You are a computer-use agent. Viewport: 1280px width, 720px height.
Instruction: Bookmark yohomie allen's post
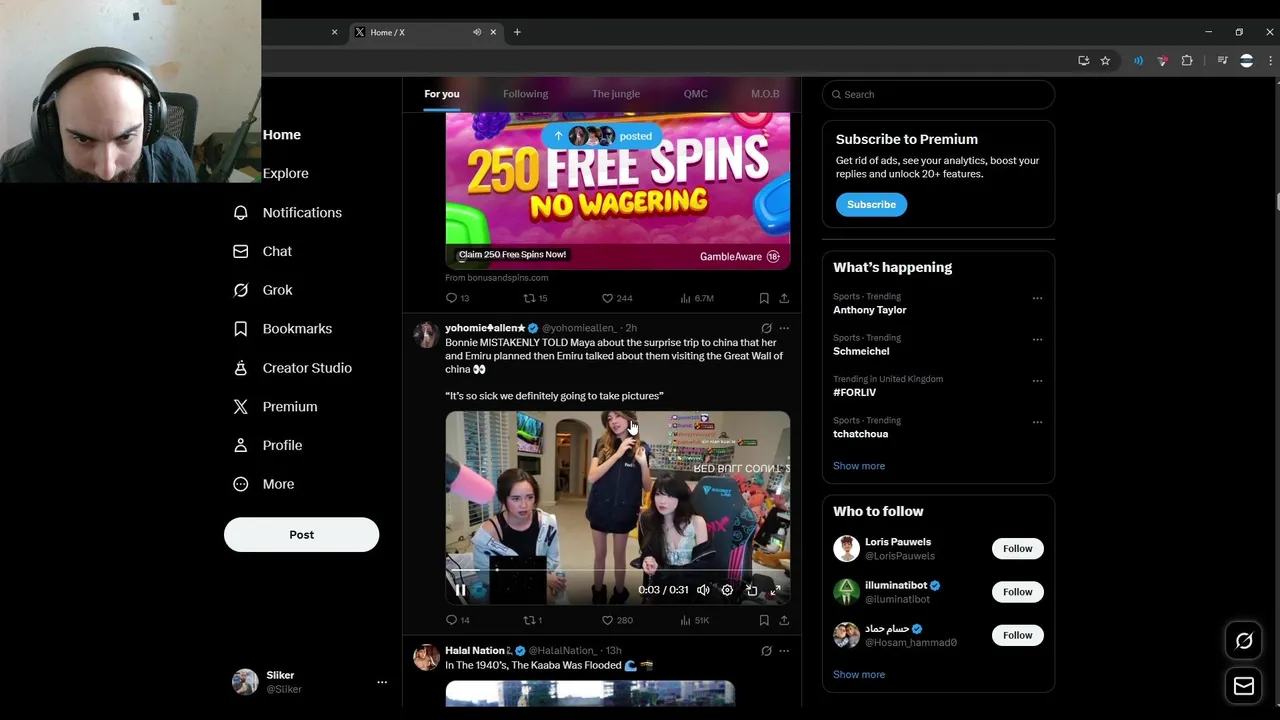point(764,620)
